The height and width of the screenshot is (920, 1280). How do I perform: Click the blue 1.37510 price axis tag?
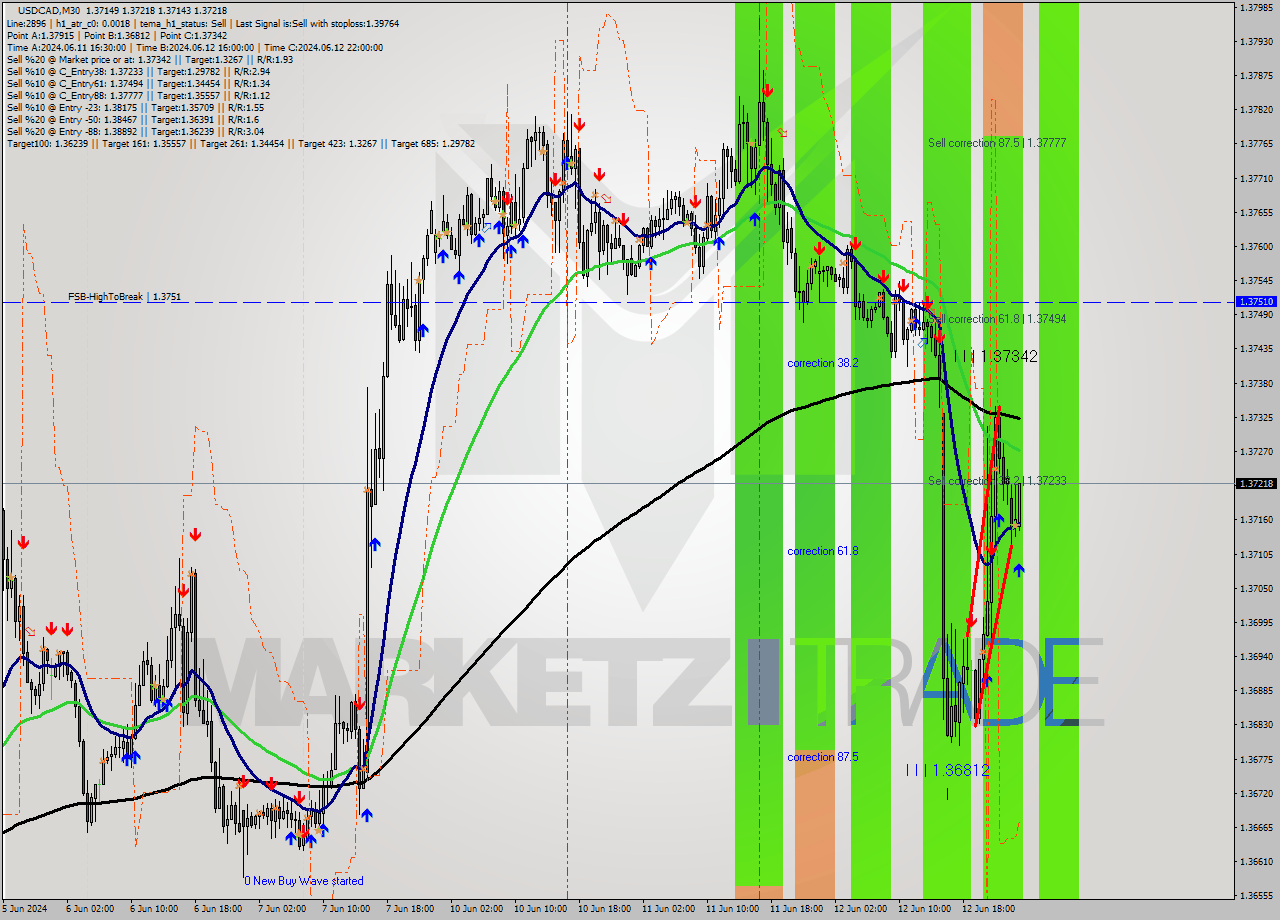1257,301
